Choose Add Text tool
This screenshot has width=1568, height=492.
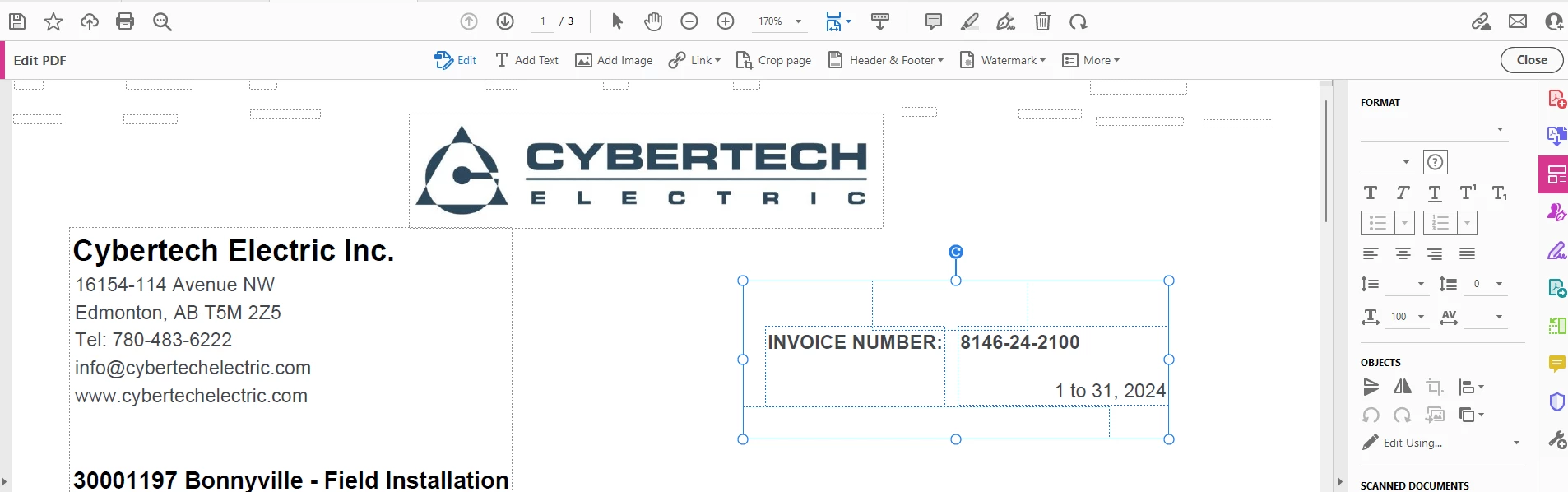(x=527, y=60)
